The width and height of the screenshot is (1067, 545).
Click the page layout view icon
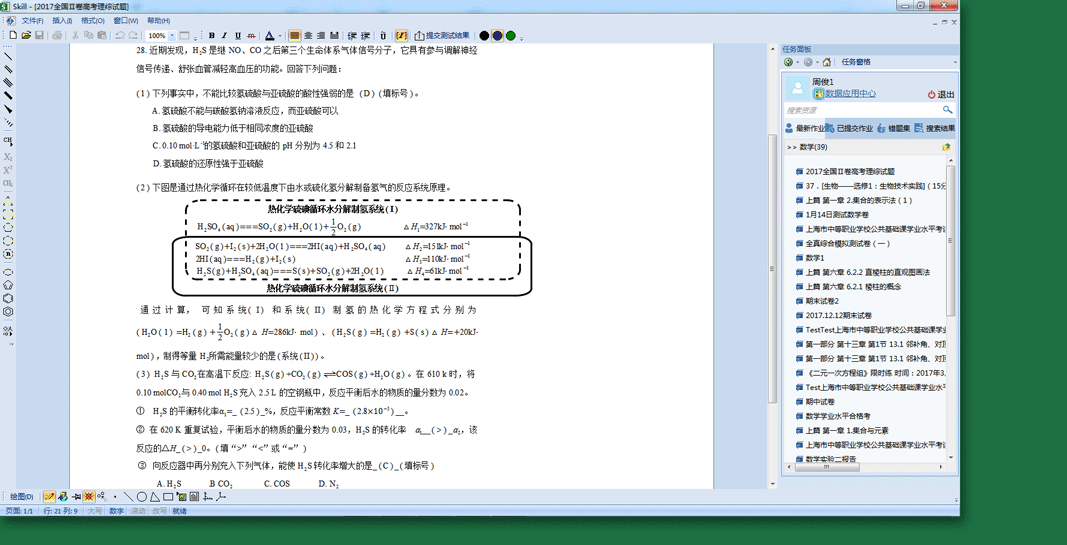click(184, 35)
